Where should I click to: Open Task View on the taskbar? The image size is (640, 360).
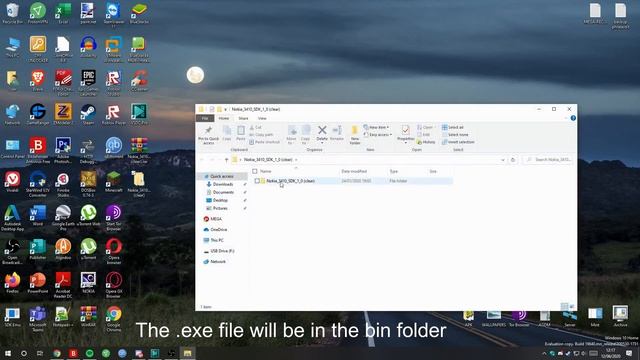pyautogui.click(x=40, y=353)
